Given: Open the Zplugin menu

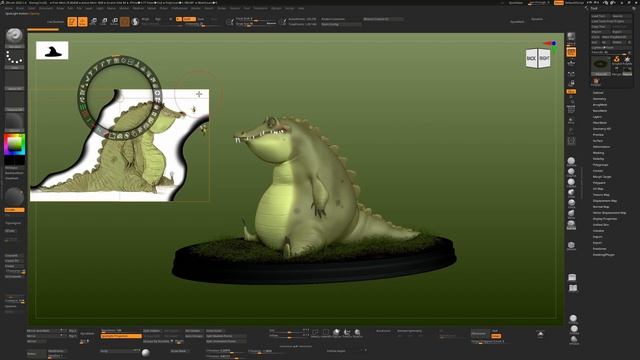Looking at the screenshot, I should 276,8.
